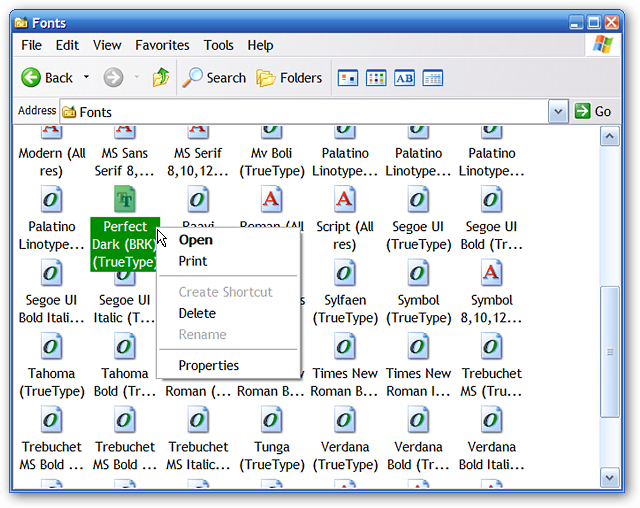Screen dimensions: 640x508
Task: Click the Segoe UI Italic (T... label
Action: [x=124, y=309]
